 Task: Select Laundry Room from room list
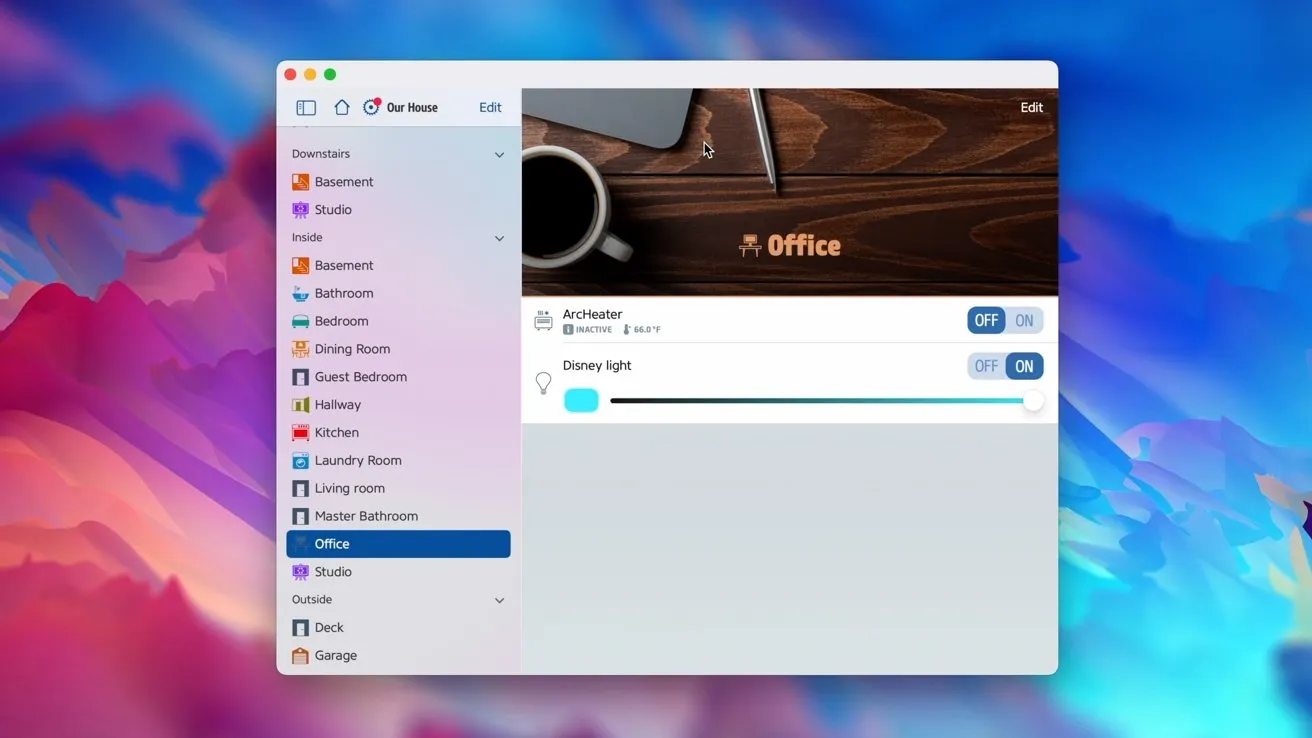(x=357, y=461)
